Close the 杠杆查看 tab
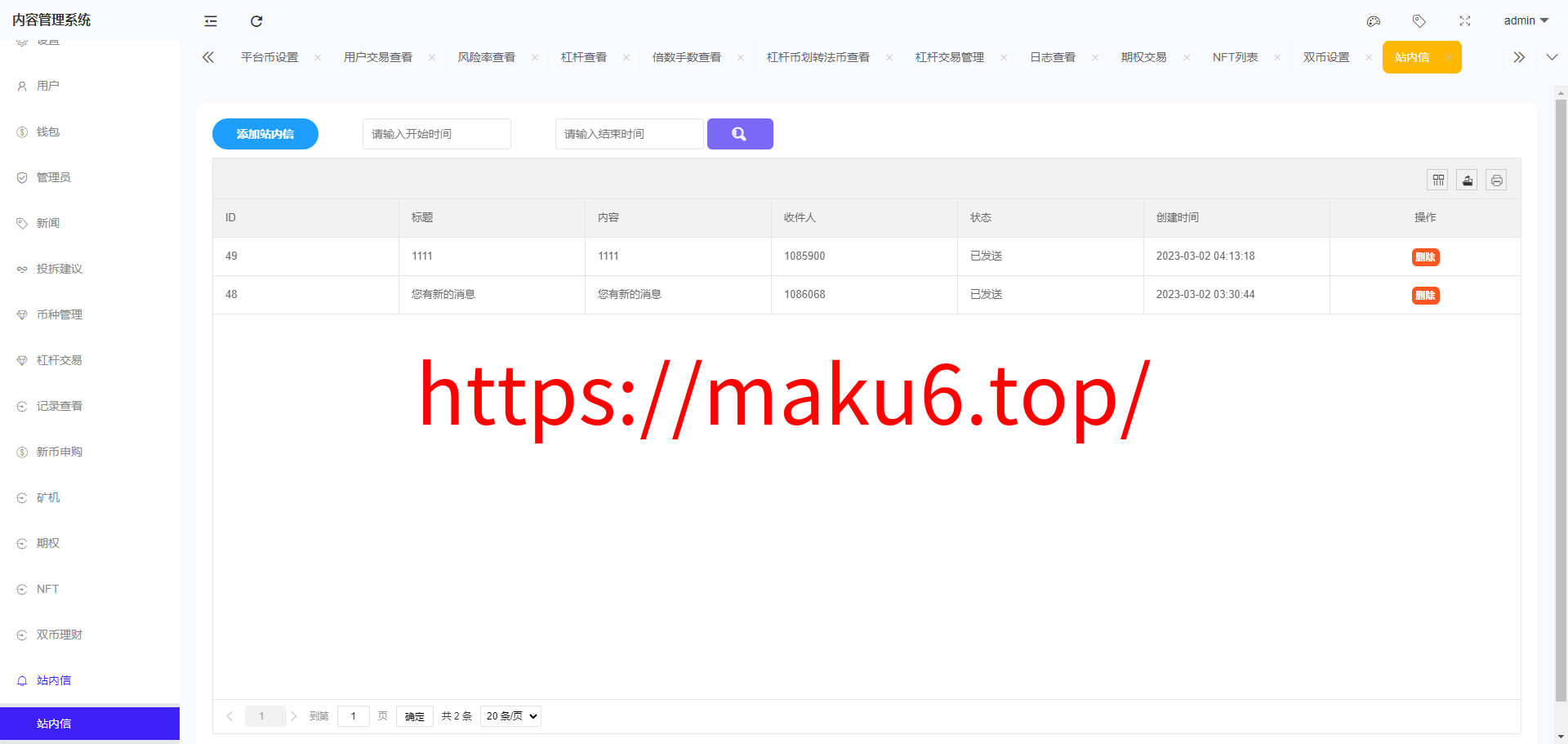The width and height of the screenshot is (1568, 744). 626,57
